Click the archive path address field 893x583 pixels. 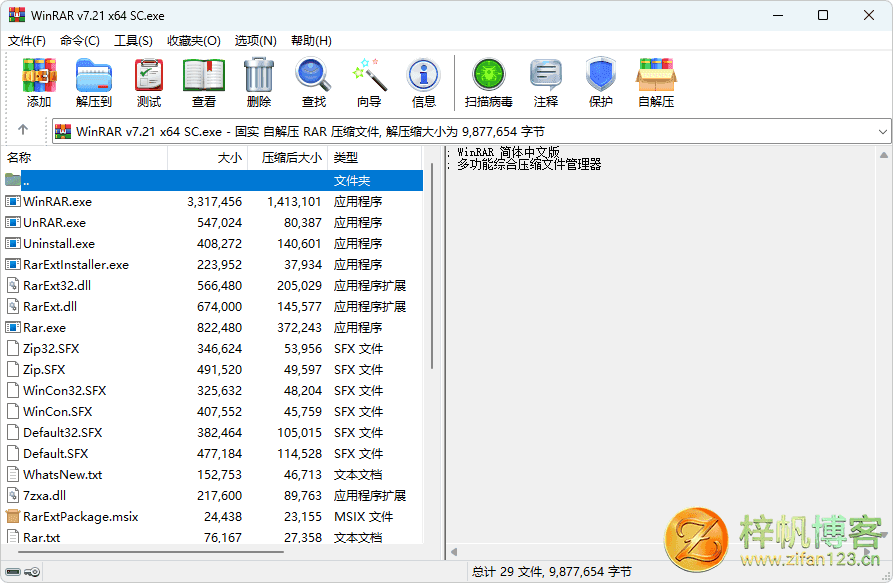coord(472,132)
